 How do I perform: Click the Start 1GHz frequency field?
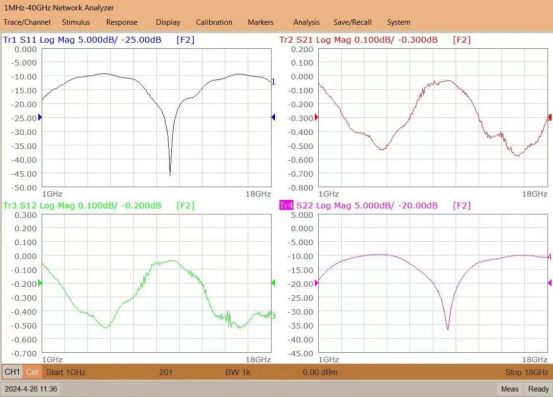[66, 372]
